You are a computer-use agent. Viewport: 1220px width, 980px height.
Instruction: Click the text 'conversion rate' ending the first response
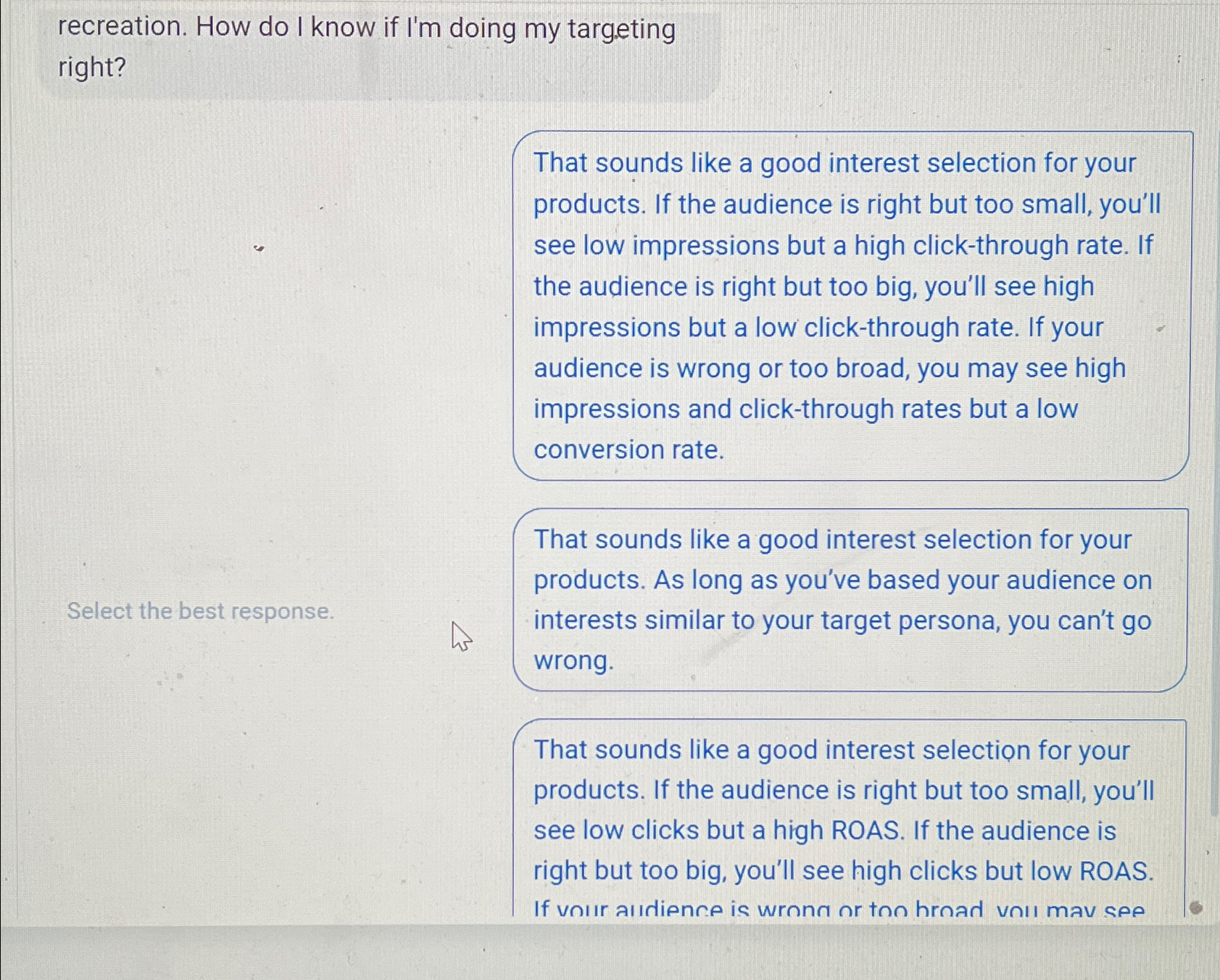626,449
